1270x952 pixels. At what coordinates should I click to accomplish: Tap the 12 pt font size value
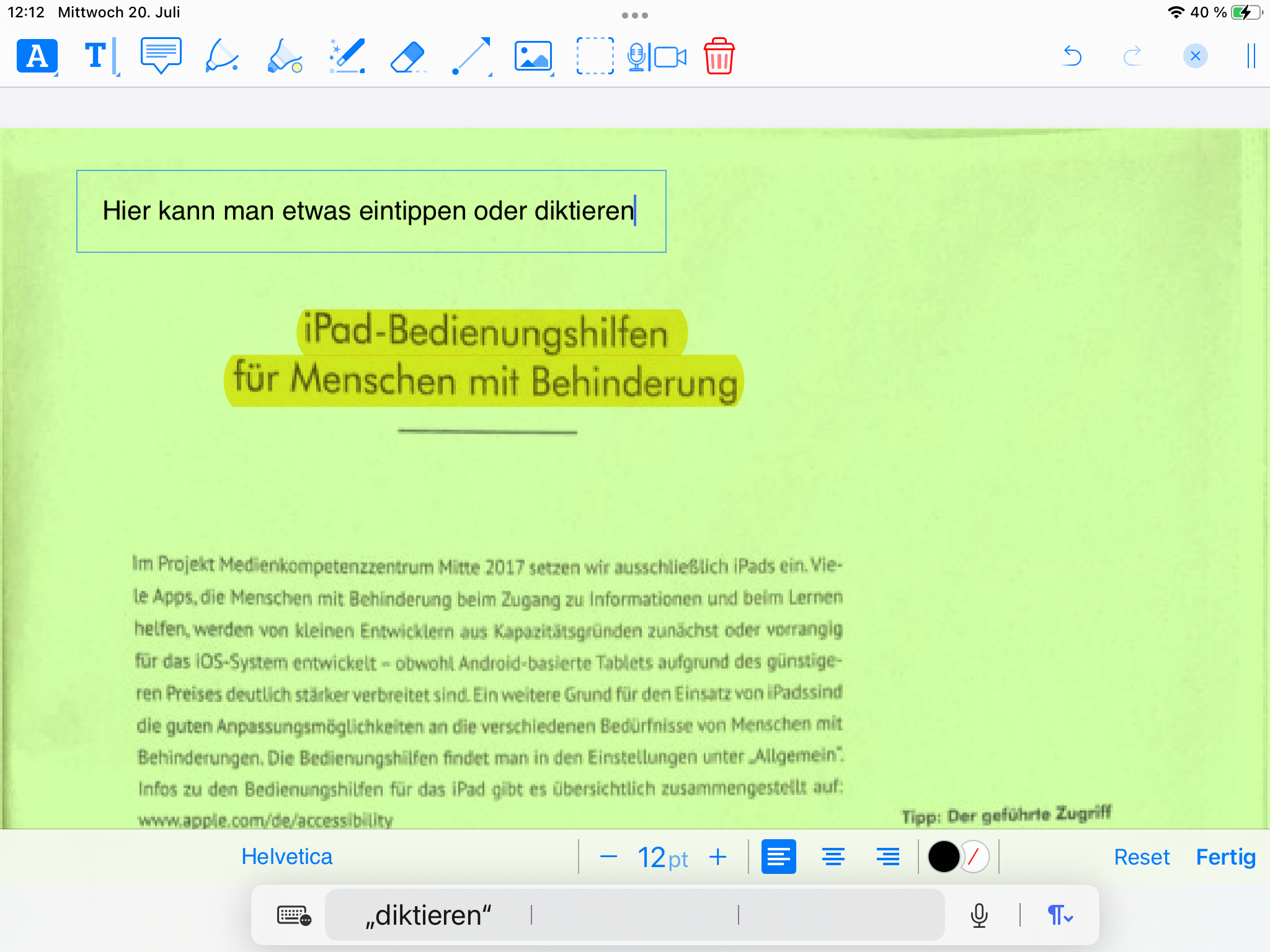(x=663, y=858)
